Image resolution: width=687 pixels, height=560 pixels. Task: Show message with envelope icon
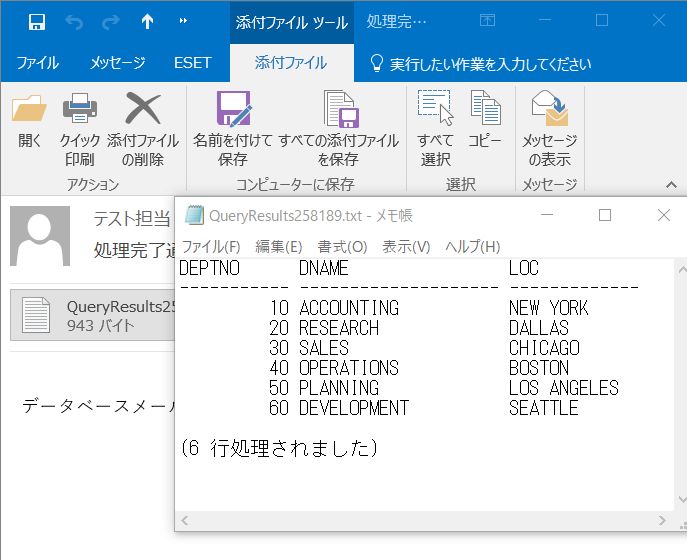[x=549, y=110]
